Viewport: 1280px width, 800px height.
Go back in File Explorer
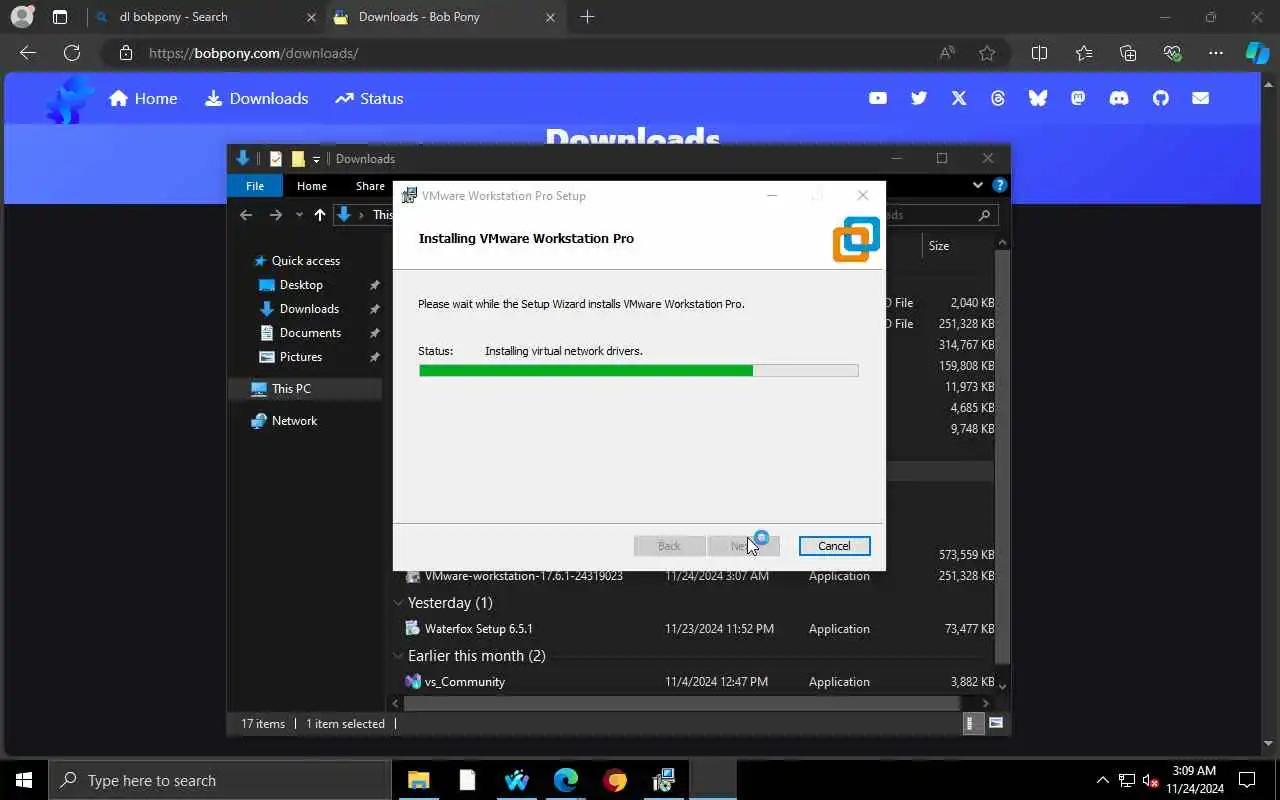click(x=246, y=215)
